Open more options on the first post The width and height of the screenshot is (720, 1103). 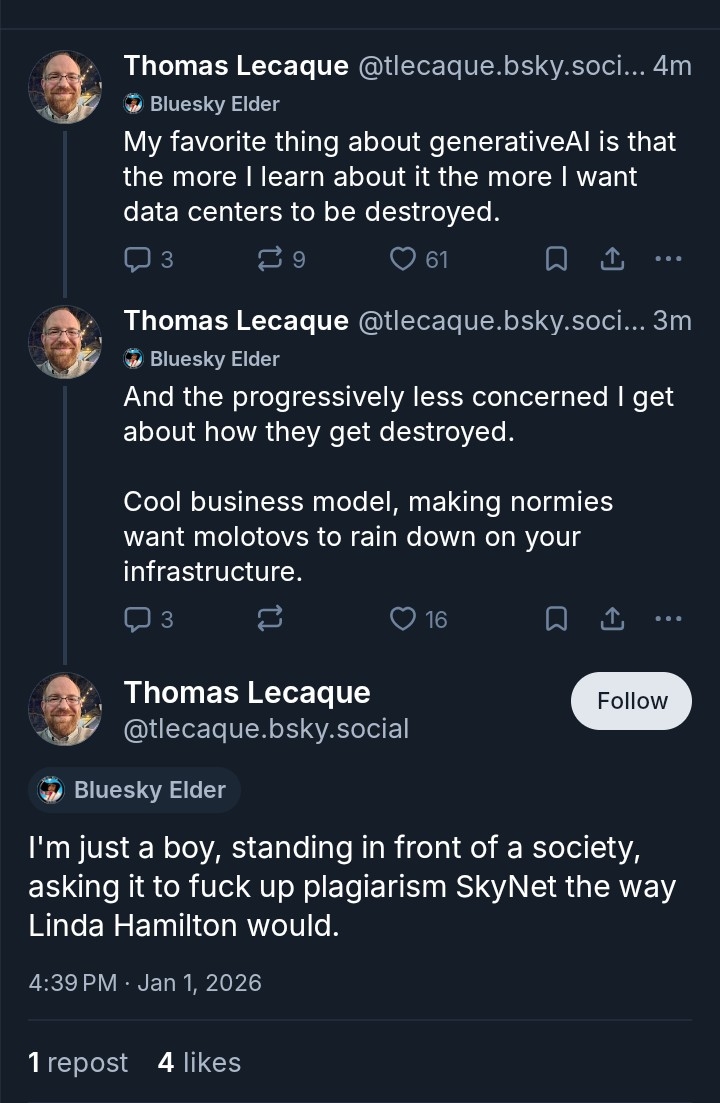point(668,260)
